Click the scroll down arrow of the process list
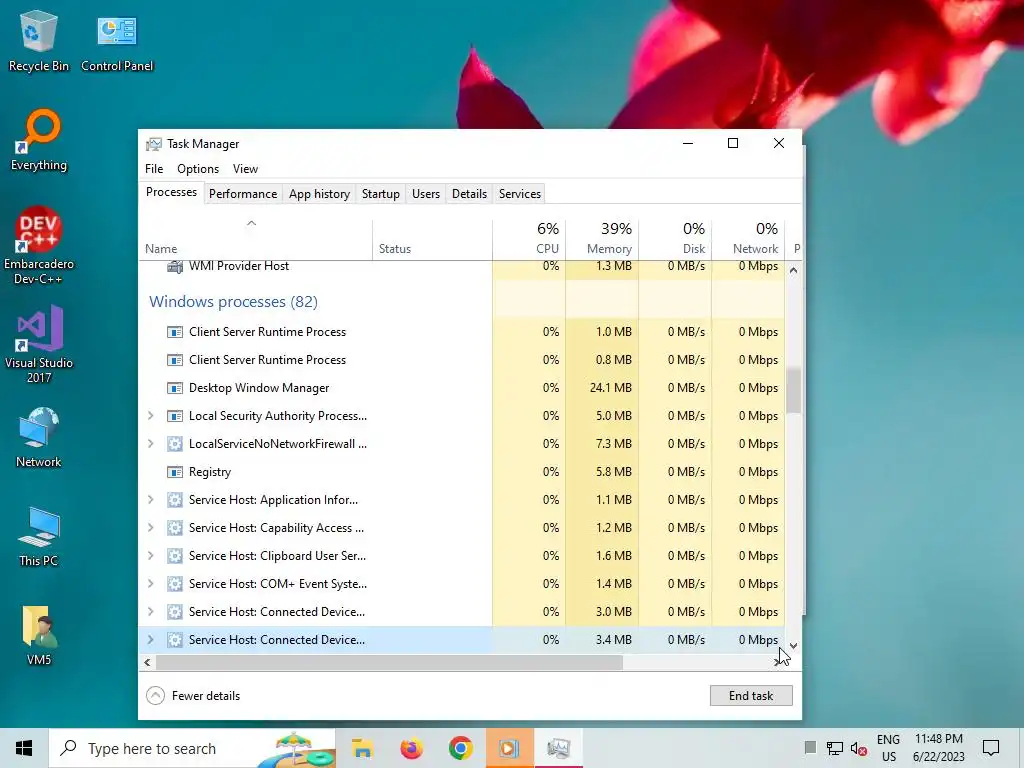1024x768 pixels. coord(793,646)
